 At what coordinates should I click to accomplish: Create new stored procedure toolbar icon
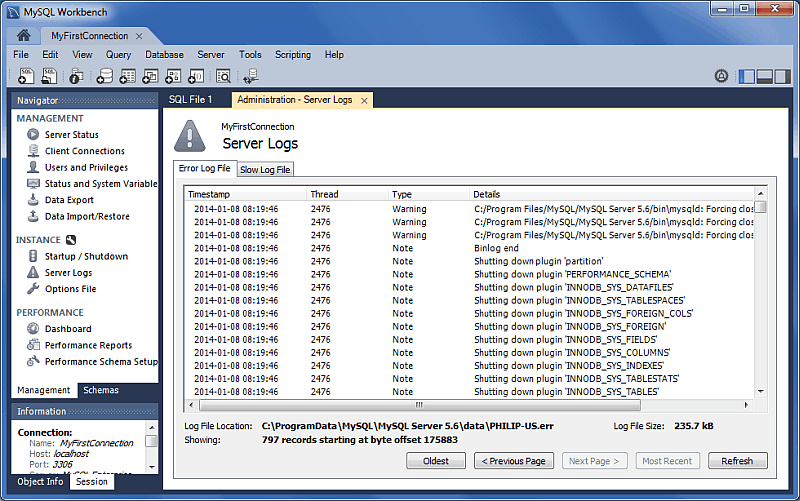(173, 76)
